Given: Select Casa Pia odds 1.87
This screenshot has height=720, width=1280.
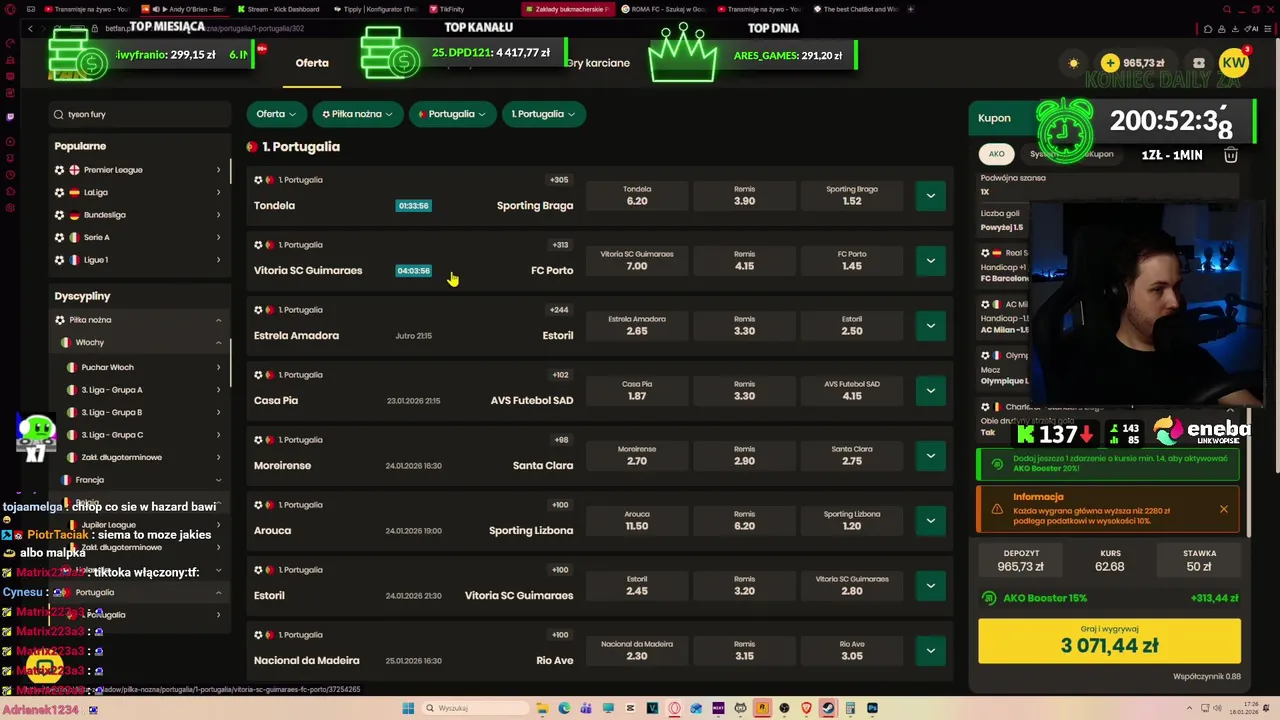Looking at the screenshot, I should pos(637,390).
